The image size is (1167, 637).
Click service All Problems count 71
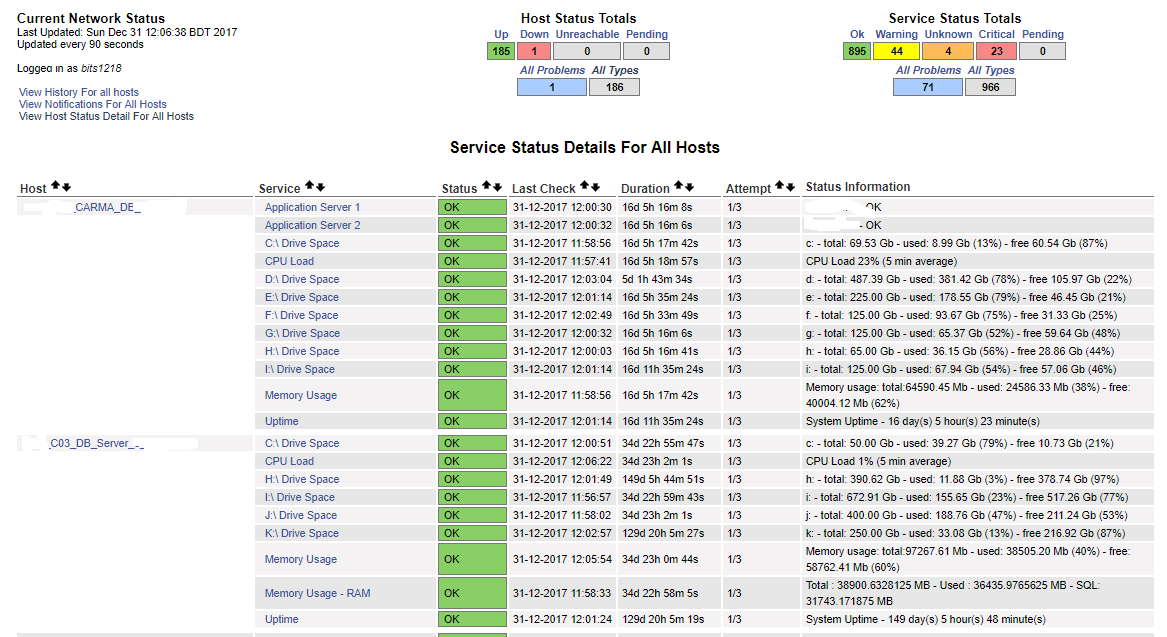pyautogui.click(x=927, y=87)
